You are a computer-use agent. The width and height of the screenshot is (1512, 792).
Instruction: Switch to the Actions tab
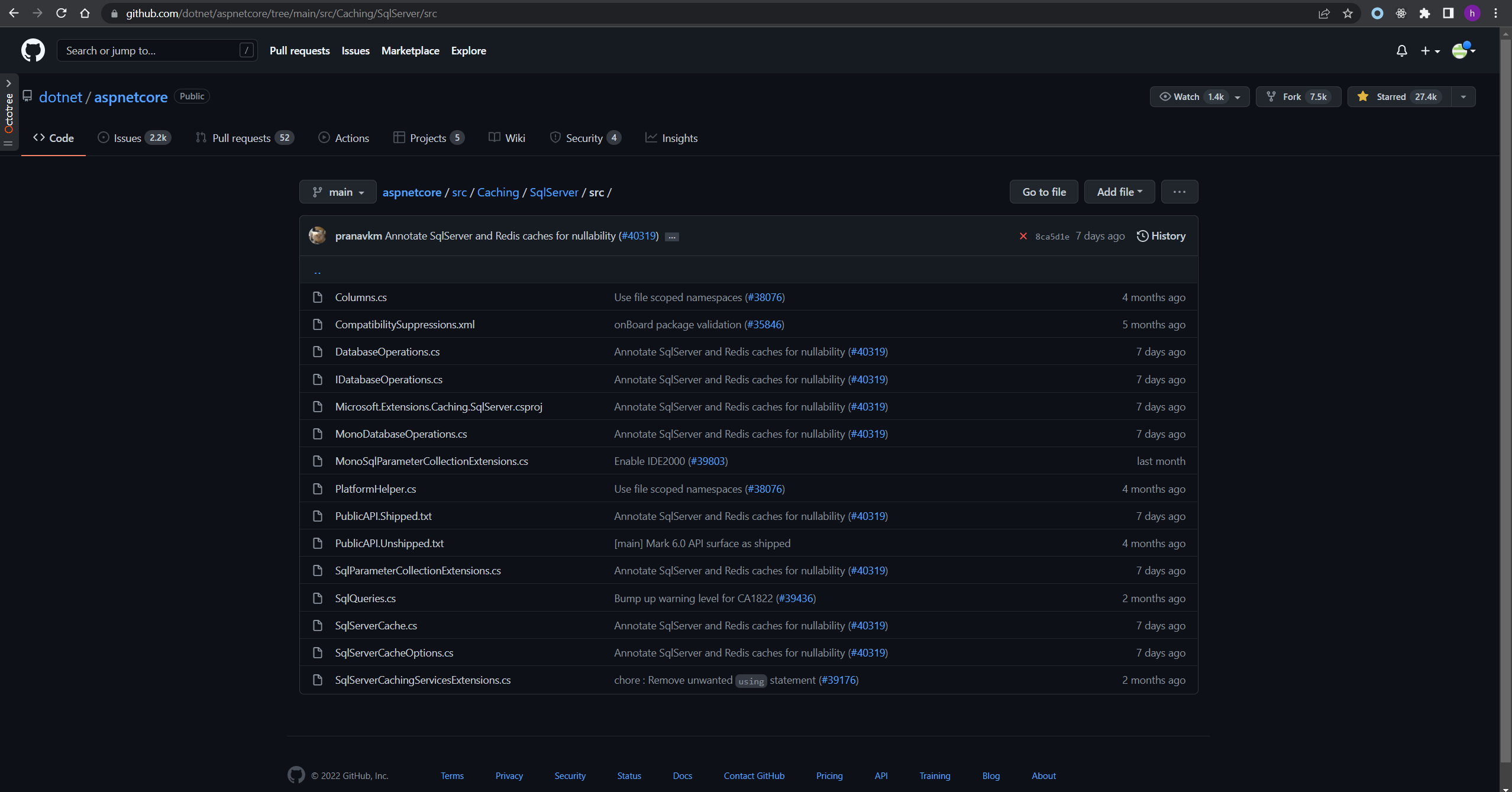click(x=344, y=138)
